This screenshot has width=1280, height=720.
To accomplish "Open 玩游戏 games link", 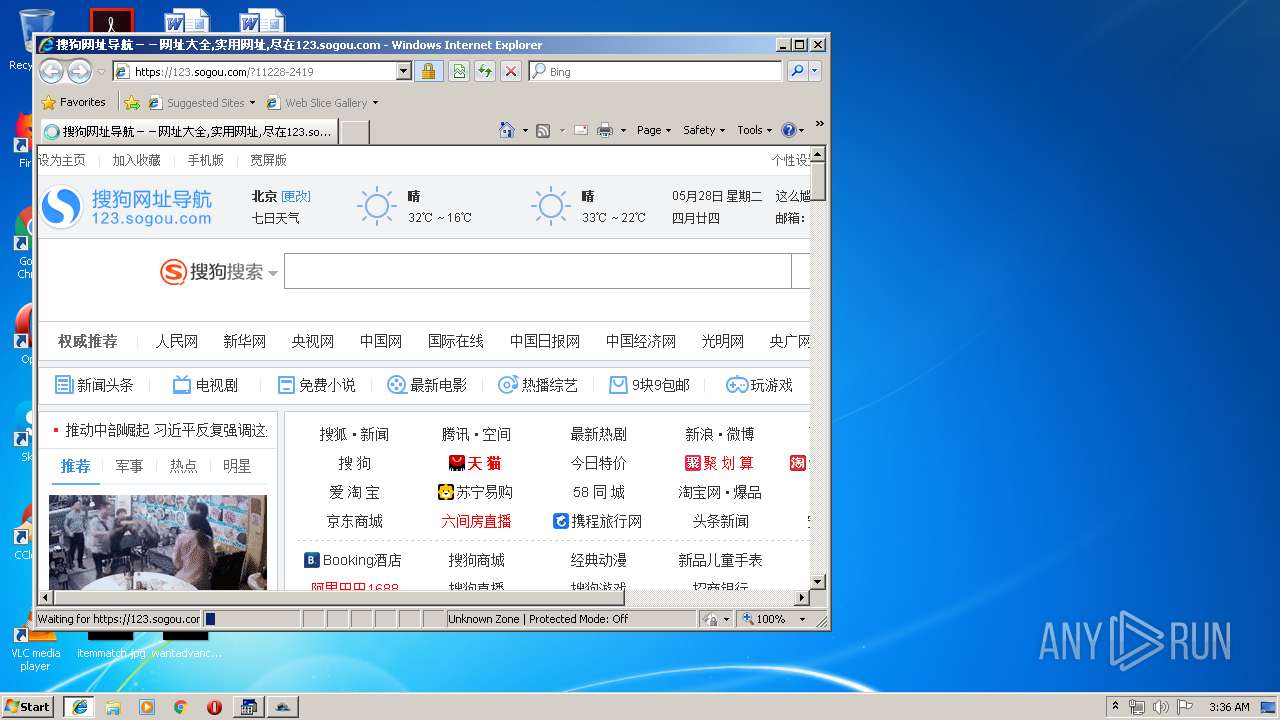I will 759,385.
